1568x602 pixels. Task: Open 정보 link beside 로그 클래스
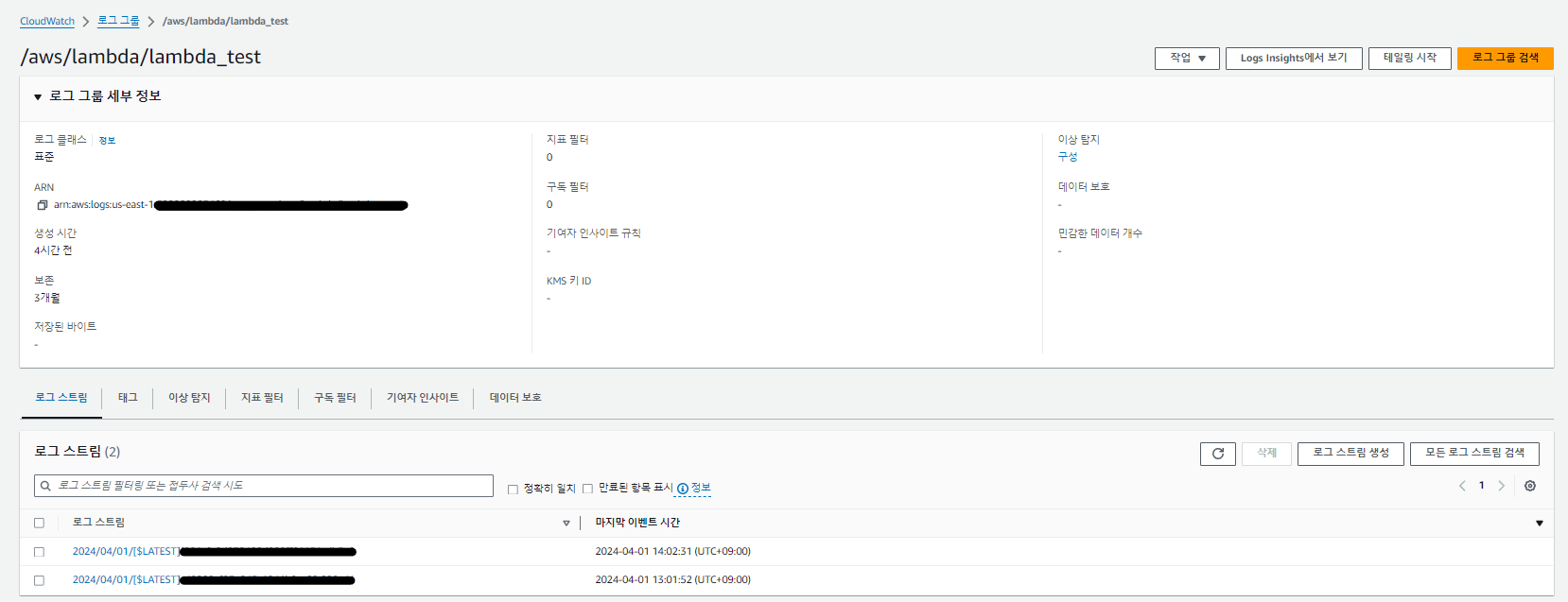(x=107, y=141)
